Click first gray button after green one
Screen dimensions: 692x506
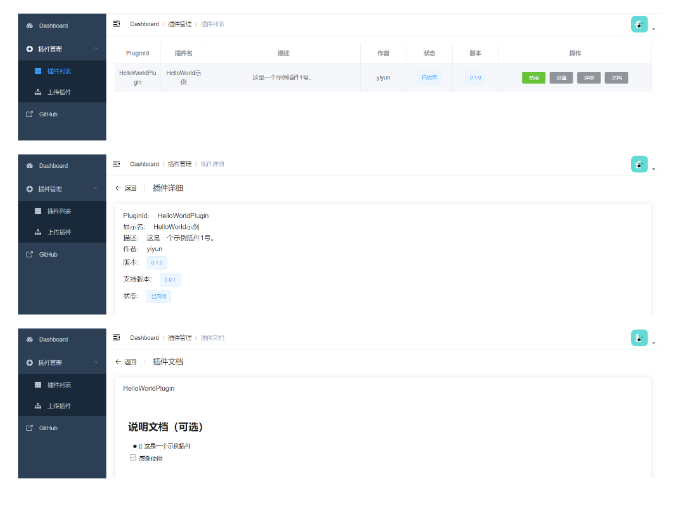coord(561,78)
